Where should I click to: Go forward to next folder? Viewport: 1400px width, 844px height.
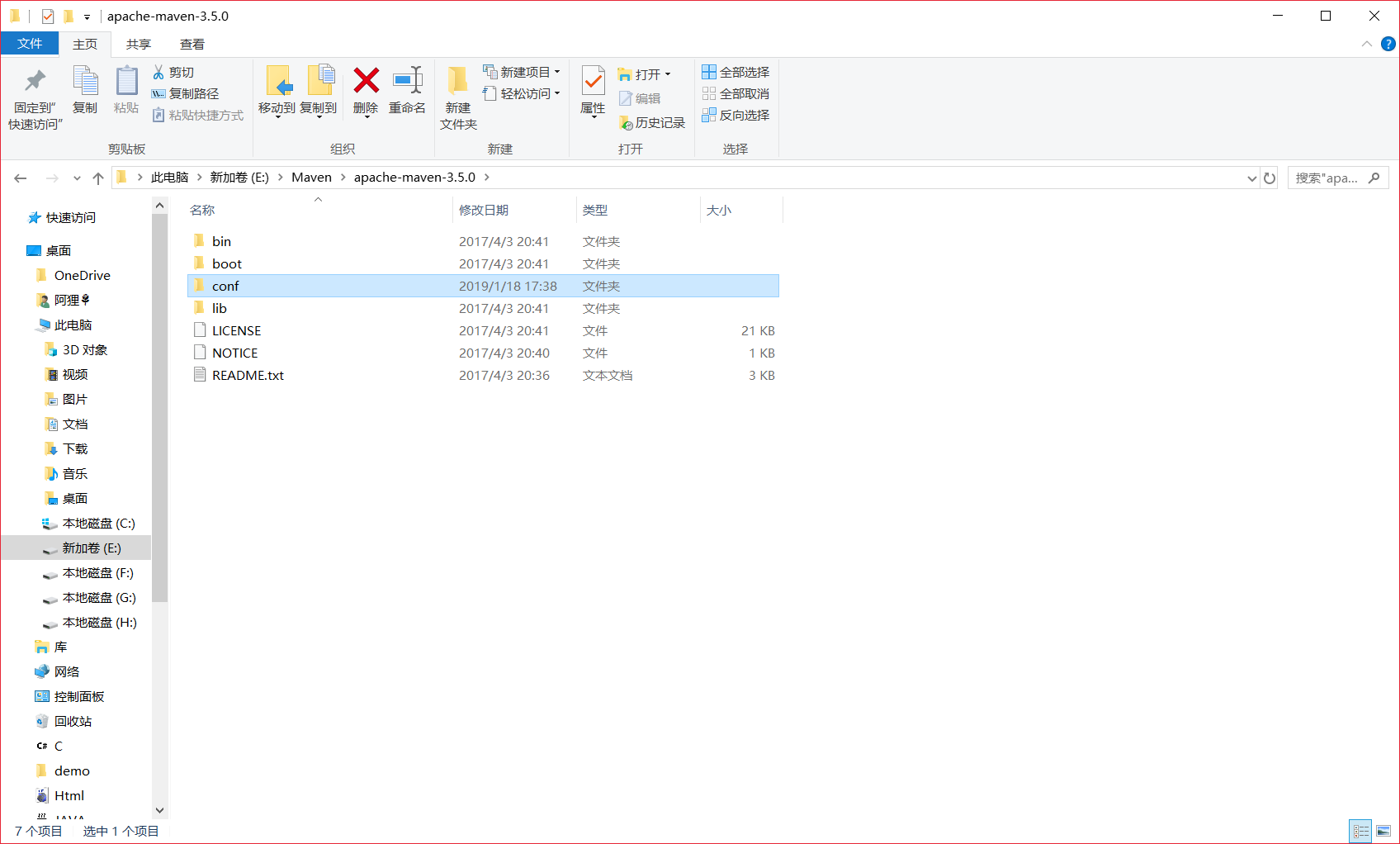52,178
